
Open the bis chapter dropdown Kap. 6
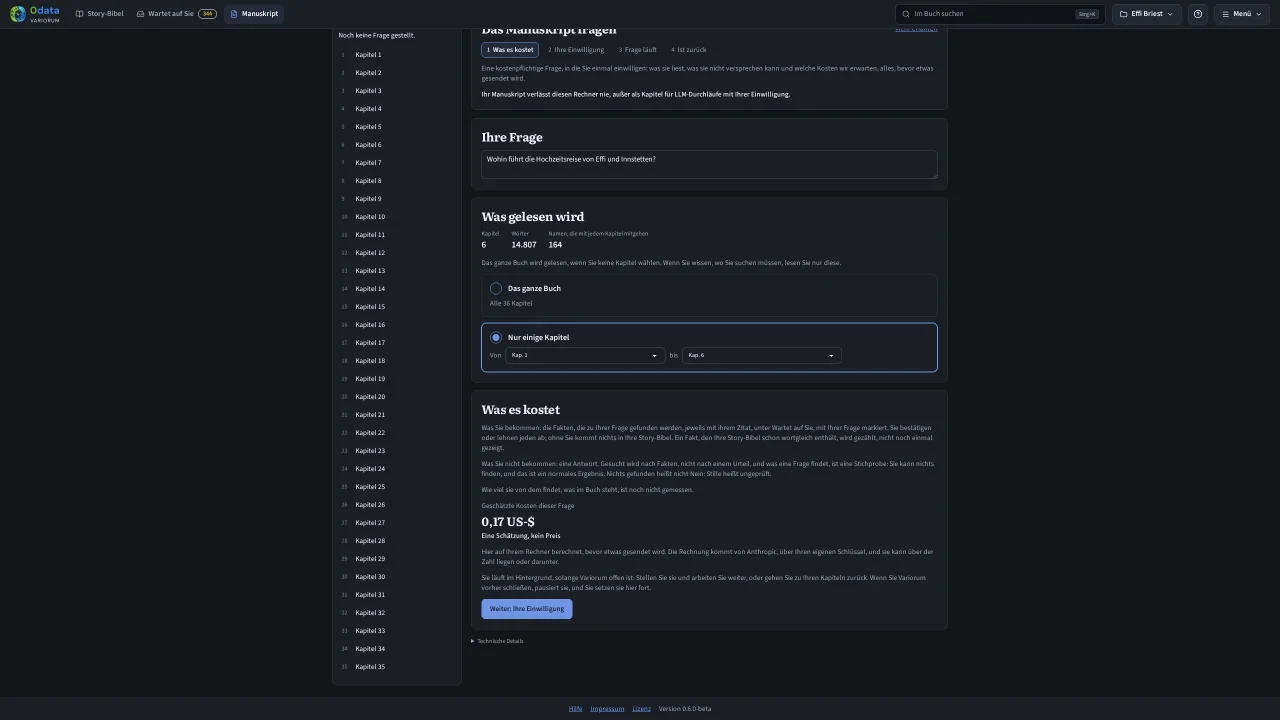(762, 355)
